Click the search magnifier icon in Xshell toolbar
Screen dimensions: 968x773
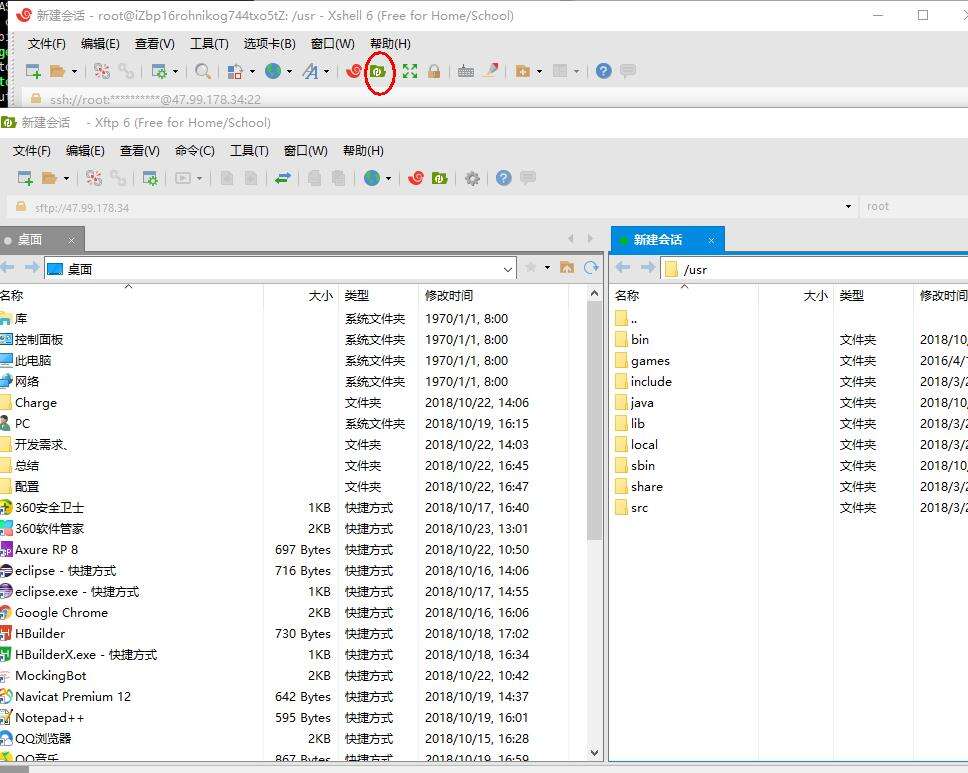point(203,71)
